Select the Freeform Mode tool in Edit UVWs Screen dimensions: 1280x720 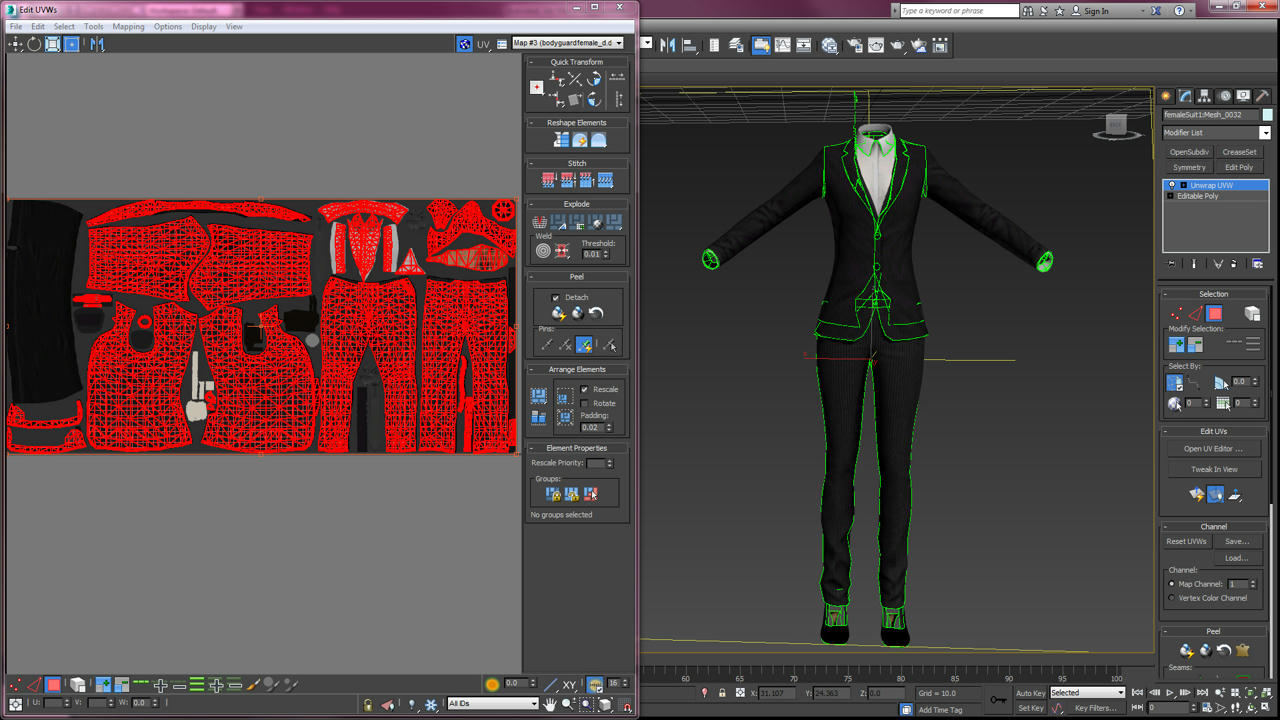[x=71, y=44]
